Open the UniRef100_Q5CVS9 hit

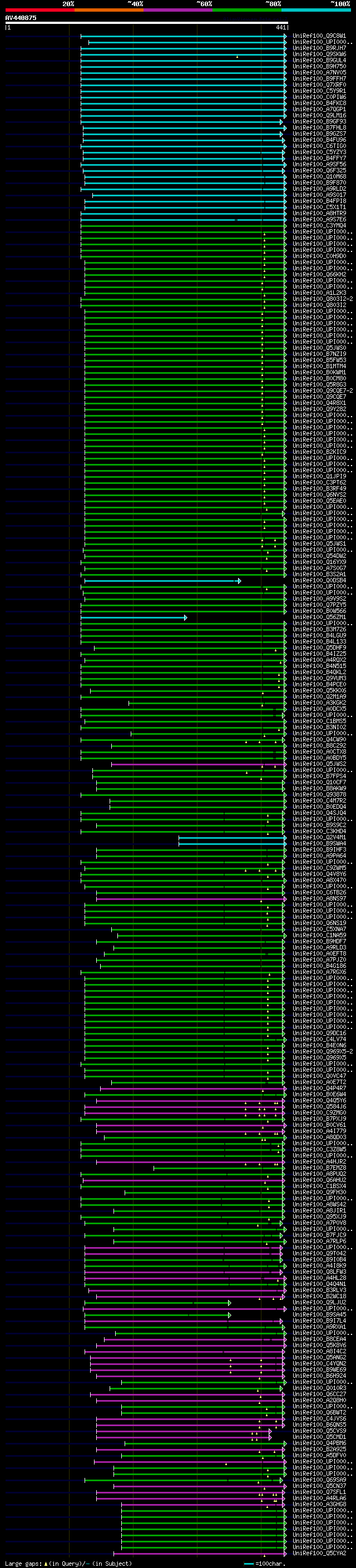(319, 1431)
